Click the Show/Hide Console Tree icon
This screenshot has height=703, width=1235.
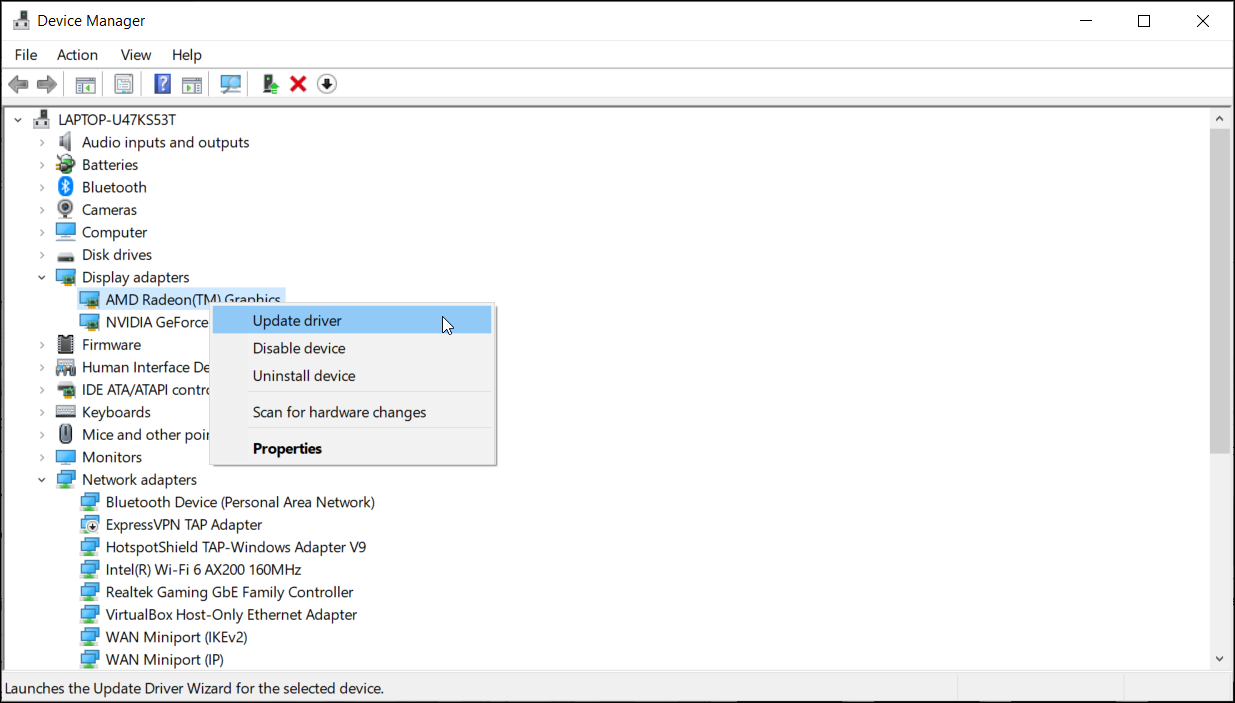(85, 83)
